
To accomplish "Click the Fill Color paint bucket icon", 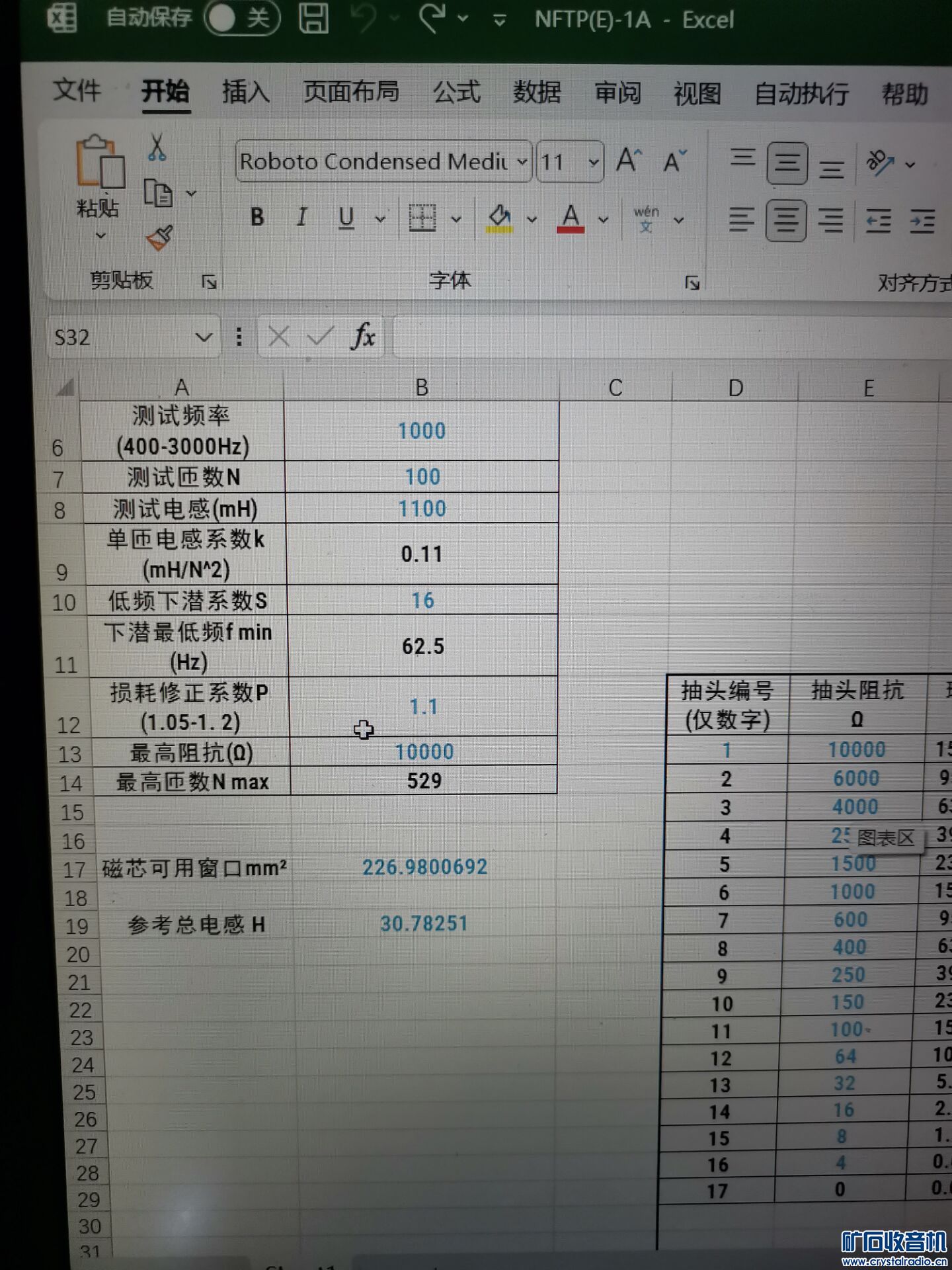I will click(500, 218).
